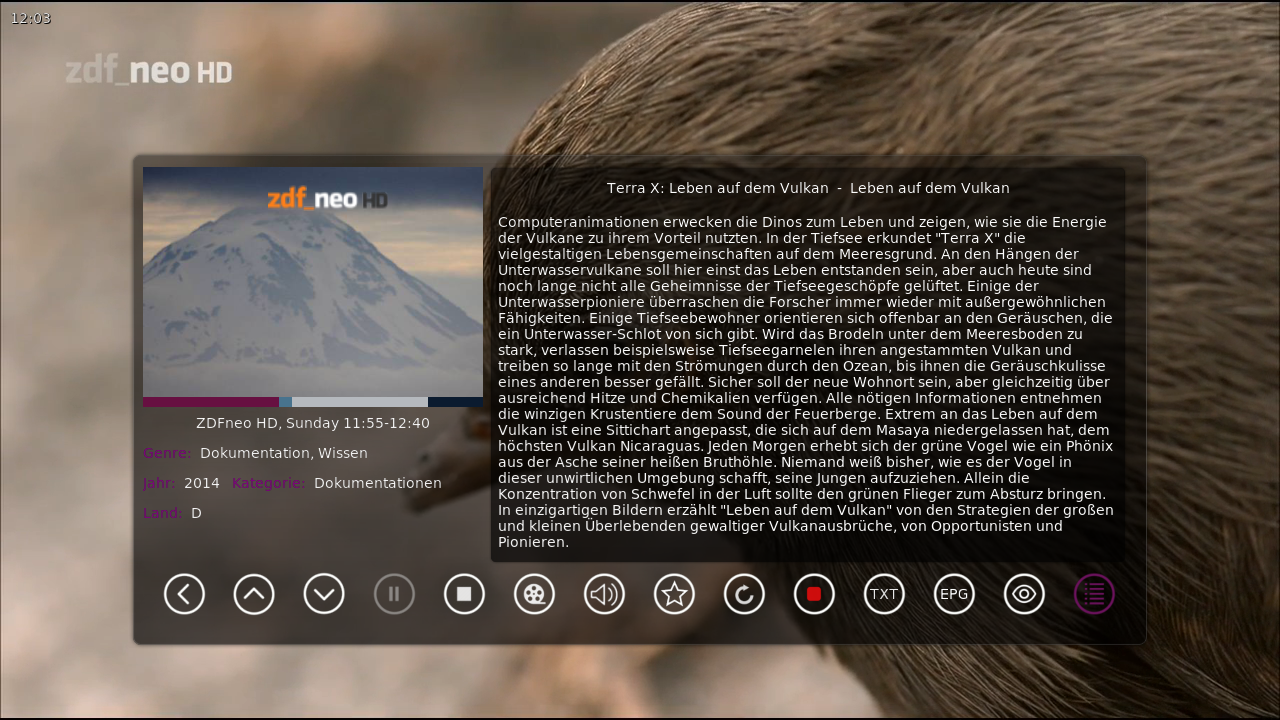This screenshot has height=720, width=1280.
Task: Click the Land value D
Action: 196,513
